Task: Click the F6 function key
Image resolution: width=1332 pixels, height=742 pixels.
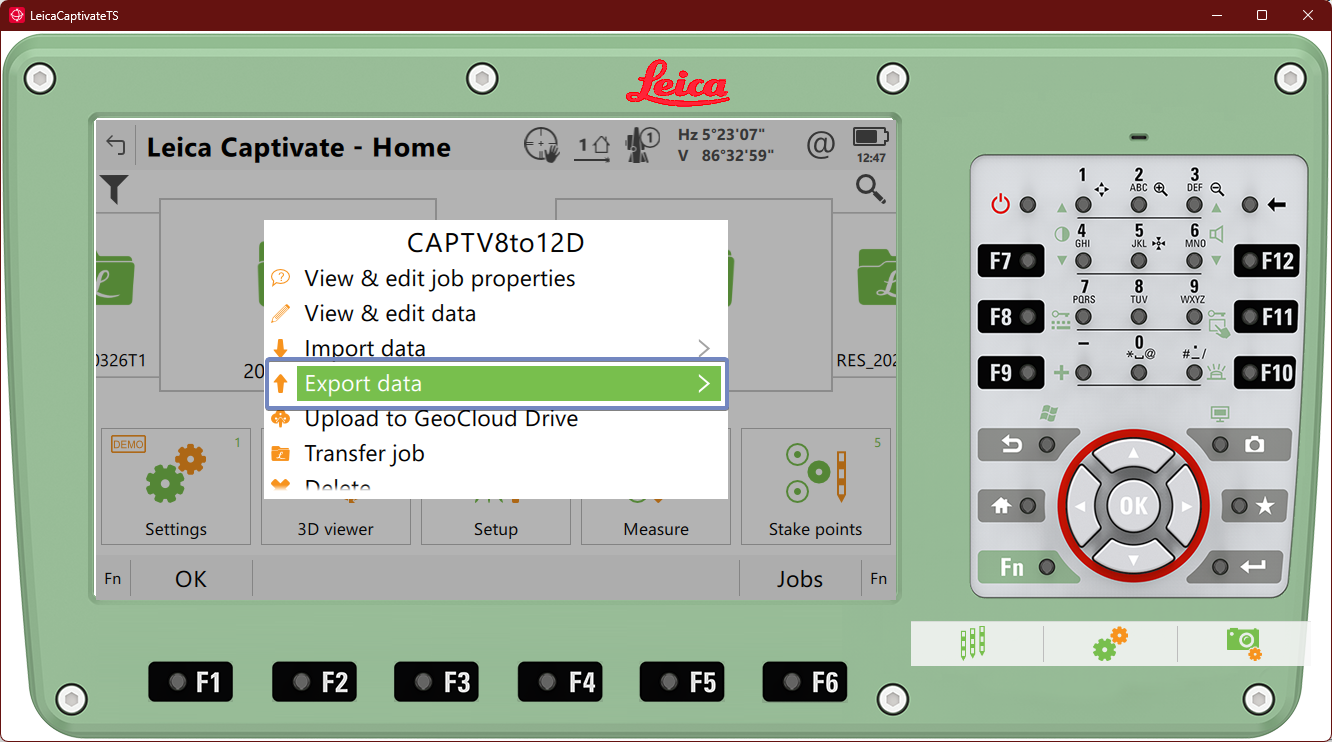Action: pyautogui.click(x=805, y=682)
